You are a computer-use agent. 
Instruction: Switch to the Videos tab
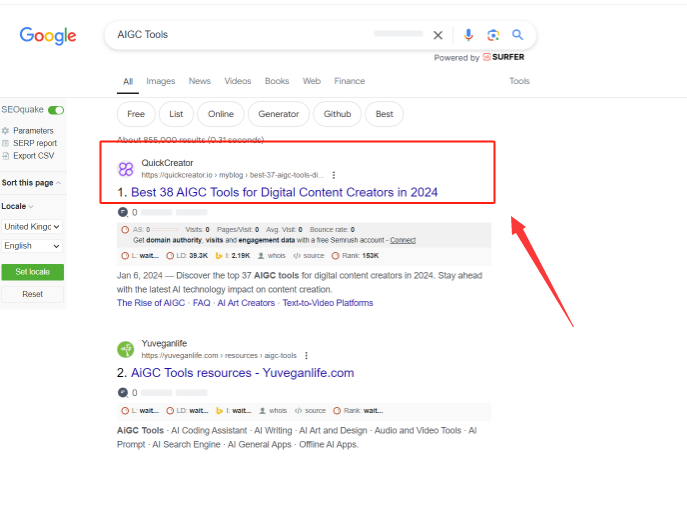238,81
